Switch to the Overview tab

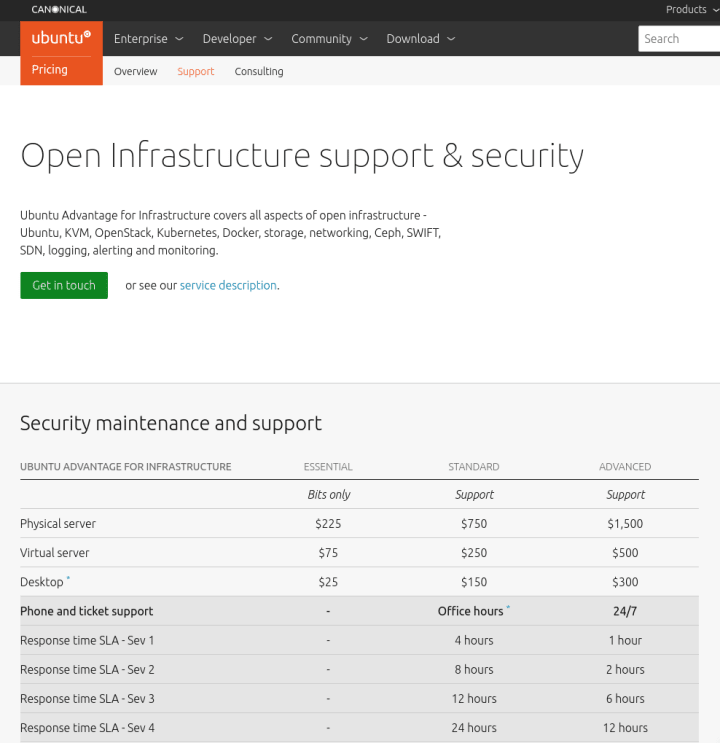[136, 72]
